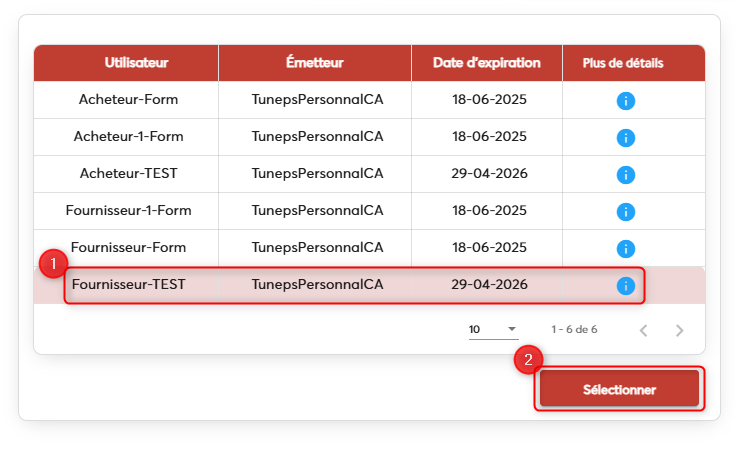
Task: Select the Fournisseur-TEST certificate row
Action: pyautogui.click(x=129, y=285)
